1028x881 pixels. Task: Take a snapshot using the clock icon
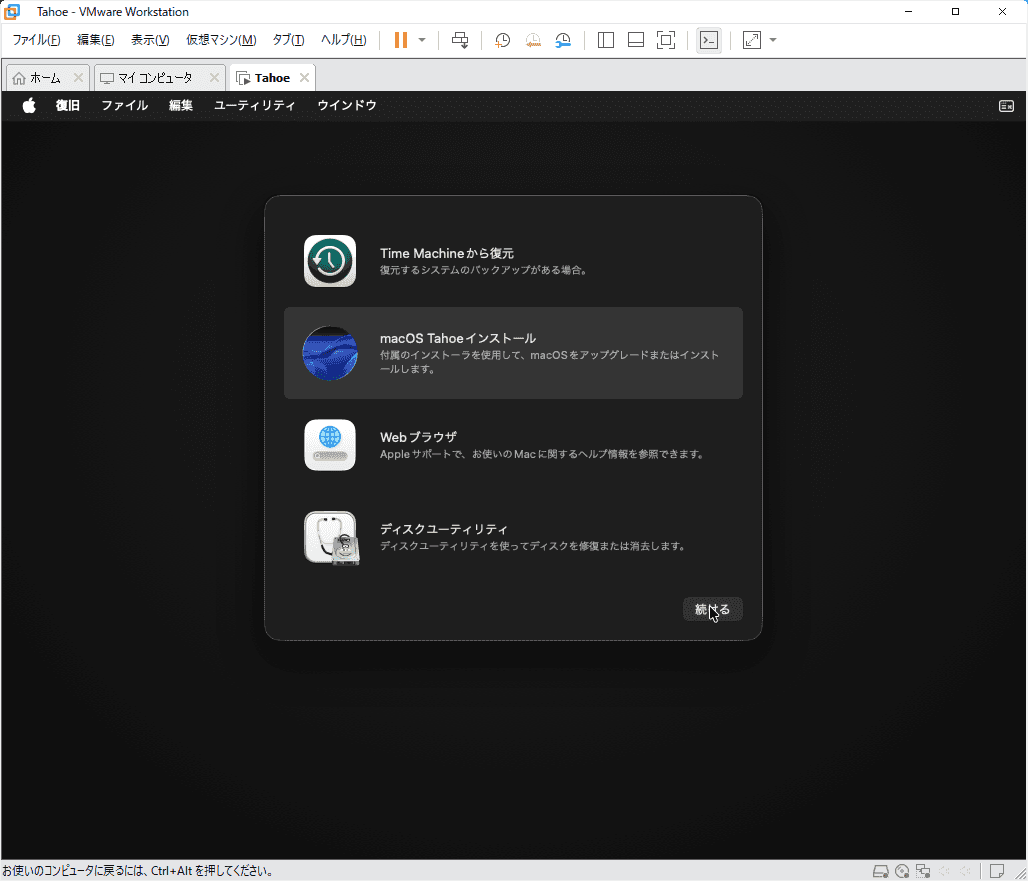pos(502,40)
